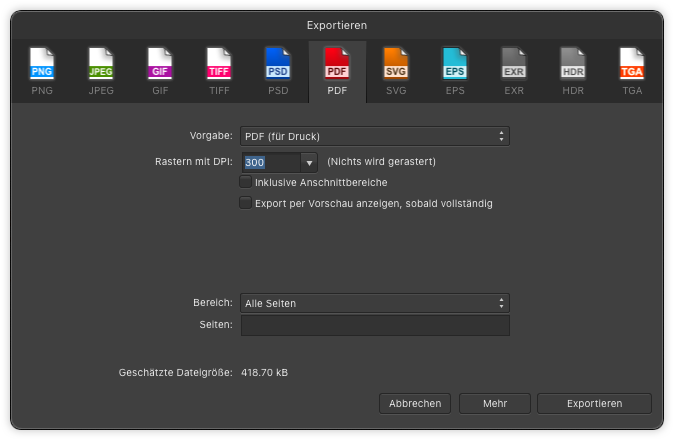Click into the Seiten input field
This screenshot has height=440, width=674.
click(375, 325)
